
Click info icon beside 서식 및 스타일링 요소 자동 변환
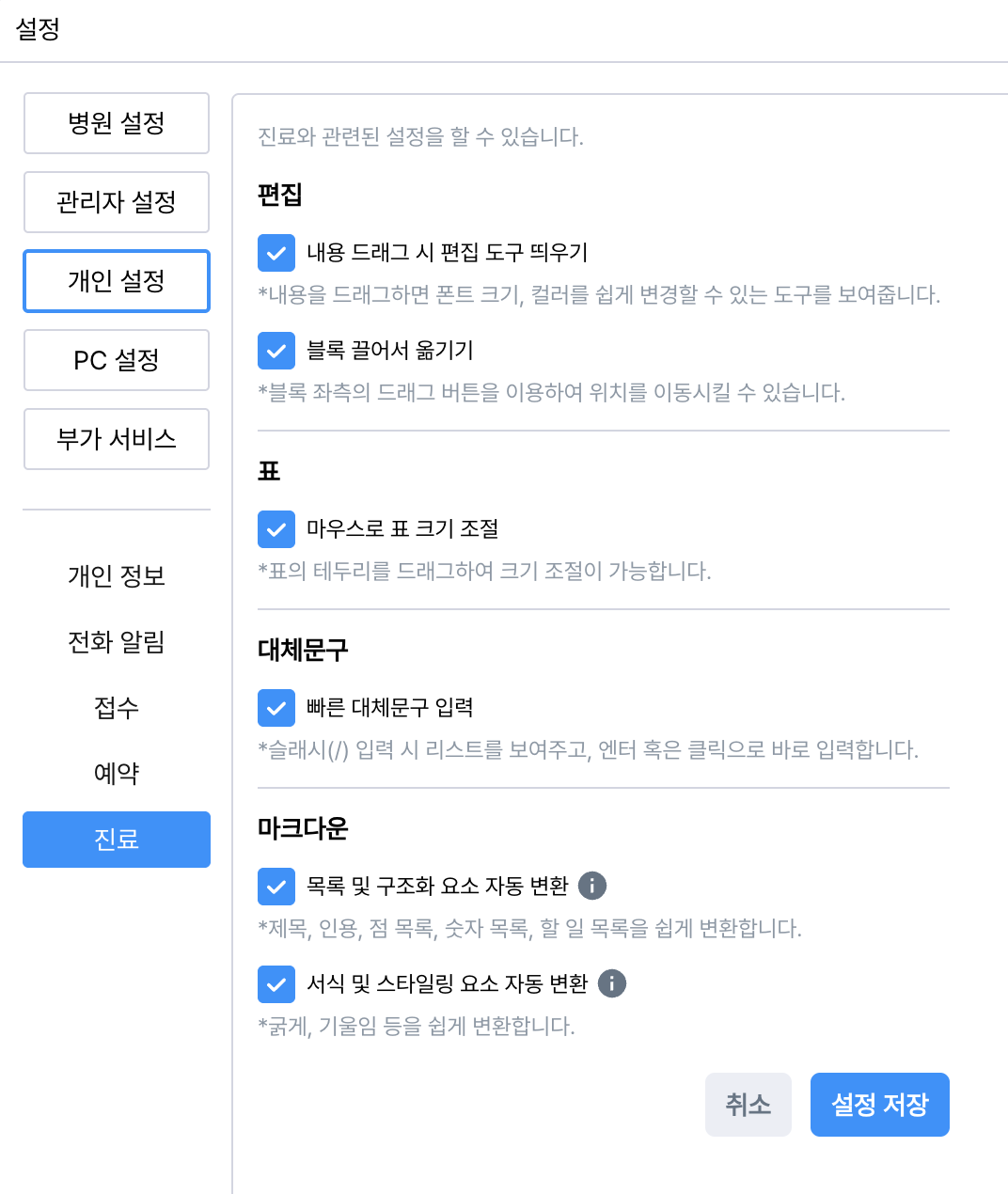click(x=612, y=983)
